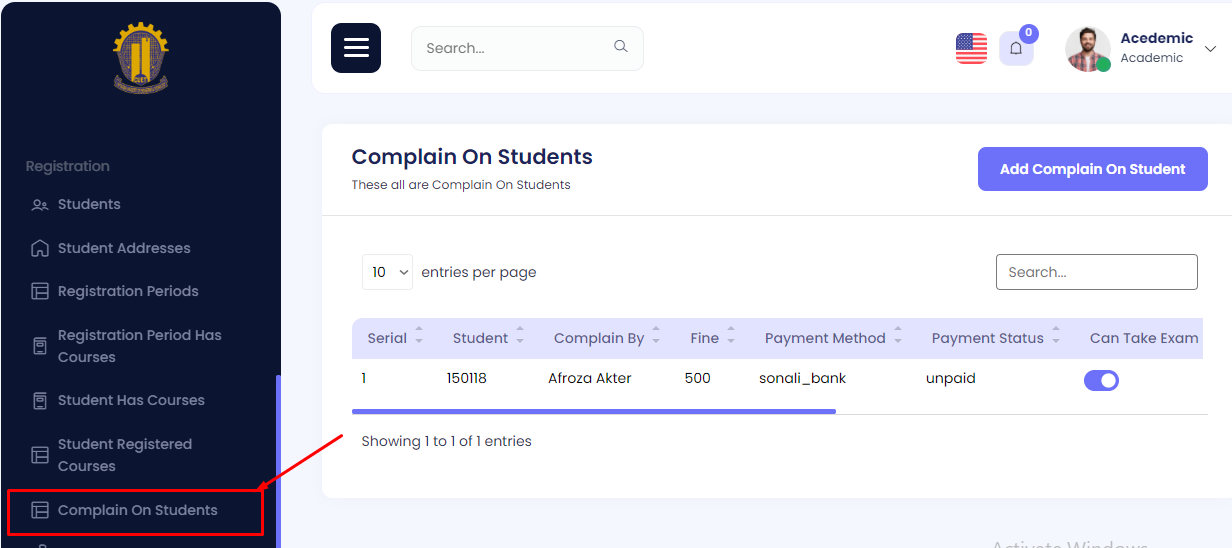
Task: Open the notification bell icon
Action: pyautogui.click(x=1016, y=48)
